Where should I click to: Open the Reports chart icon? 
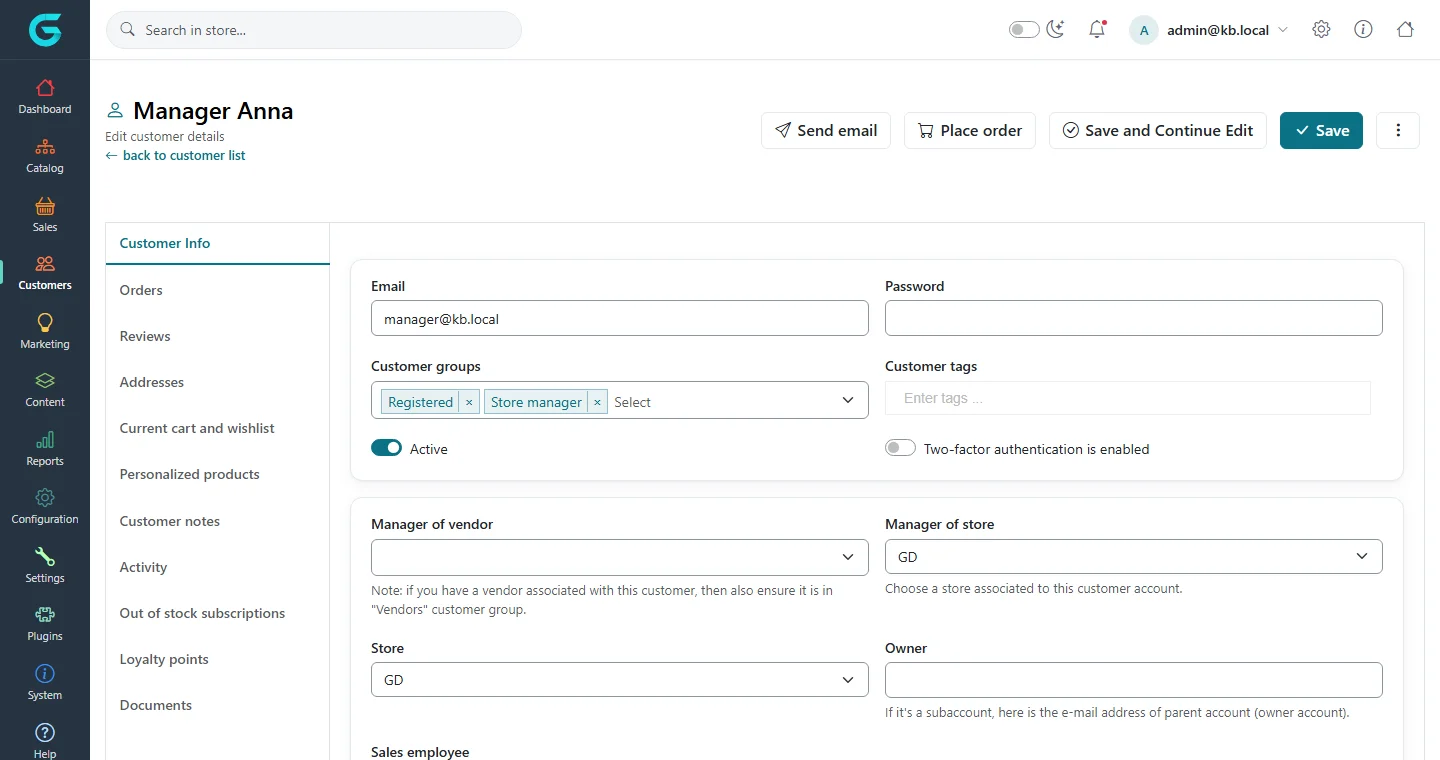(x=45, y=440)
